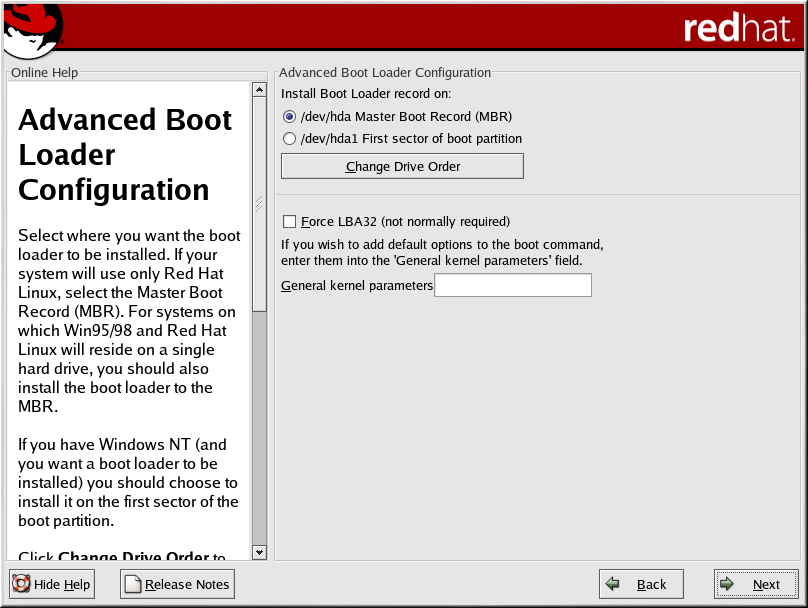
Task: Click the redhat wordmark in the banner
Action: 738,28
